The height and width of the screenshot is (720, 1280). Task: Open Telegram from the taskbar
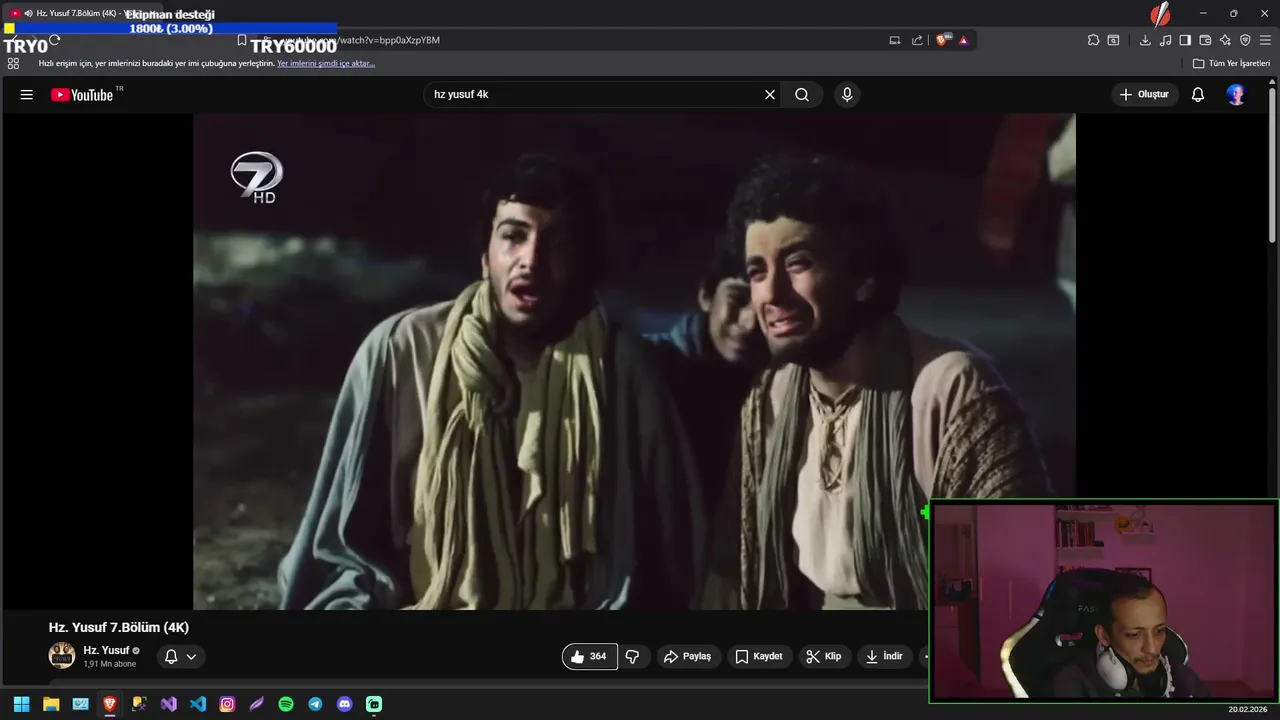(315, 704)
